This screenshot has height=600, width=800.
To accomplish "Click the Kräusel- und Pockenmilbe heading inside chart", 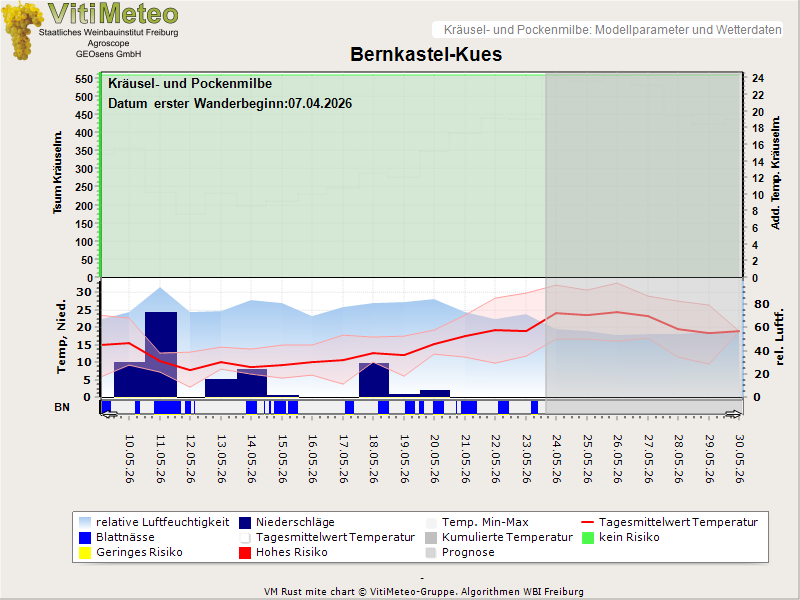I will [190, 84].
